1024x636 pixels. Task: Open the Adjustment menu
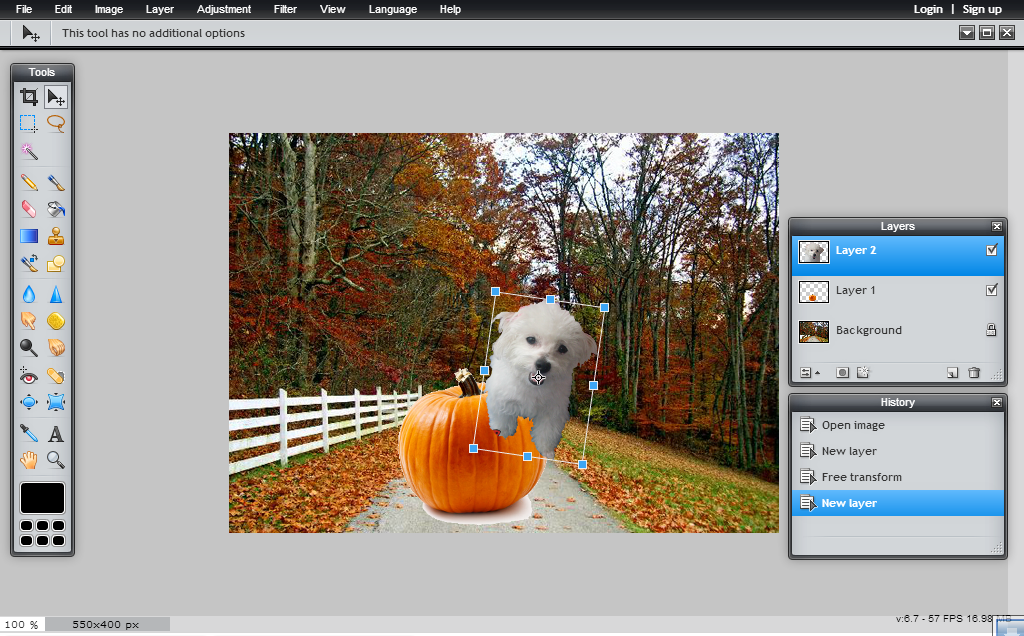pyautogui.click(x=224, y=9)
